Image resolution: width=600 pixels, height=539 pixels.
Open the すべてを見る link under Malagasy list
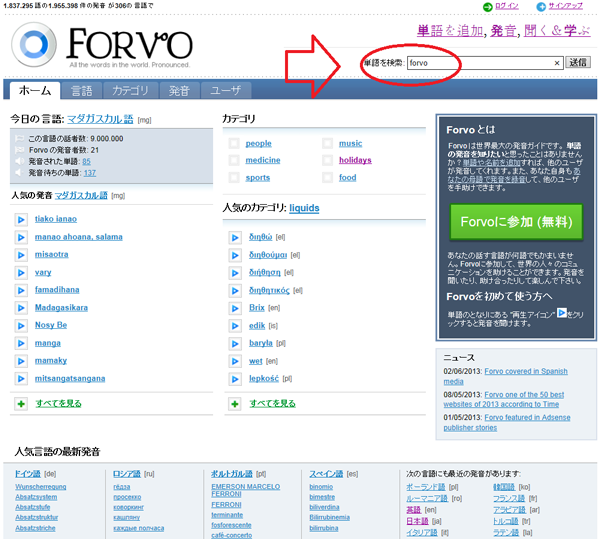tap(58, 404)
